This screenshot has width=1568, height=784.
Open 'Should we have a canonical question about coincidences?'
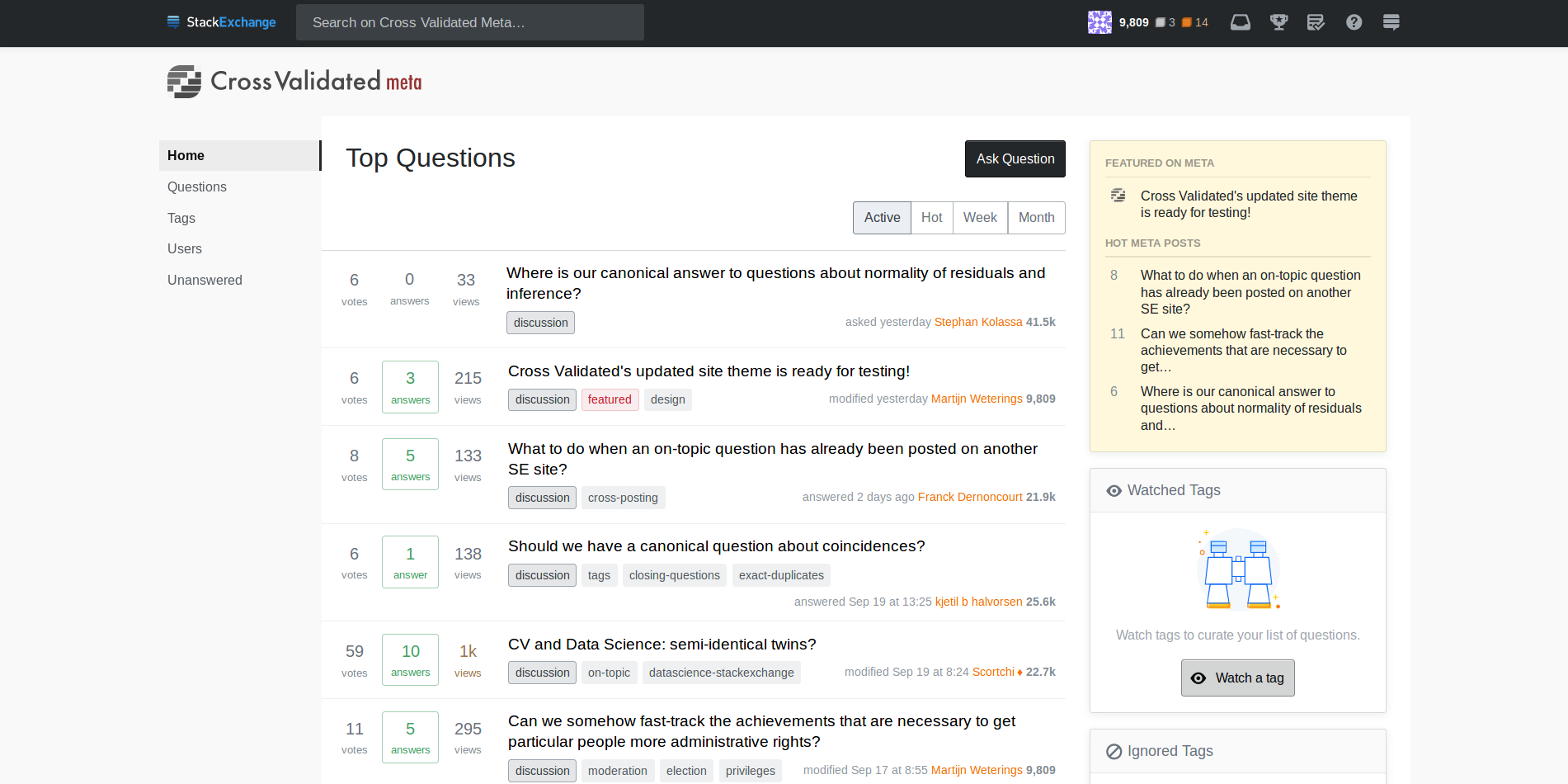[x=716, y=546]
